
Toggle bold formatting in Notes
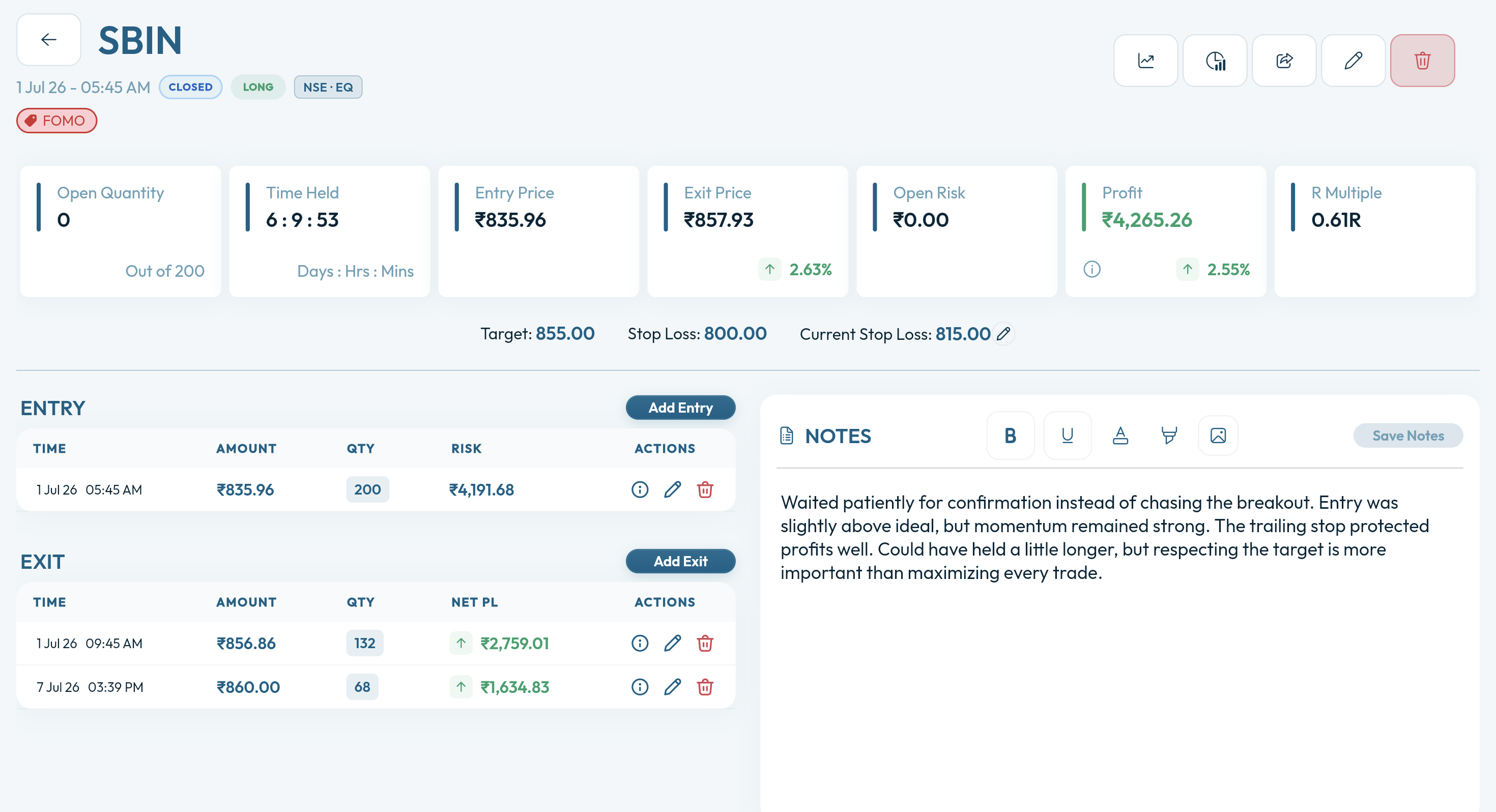1010,436
